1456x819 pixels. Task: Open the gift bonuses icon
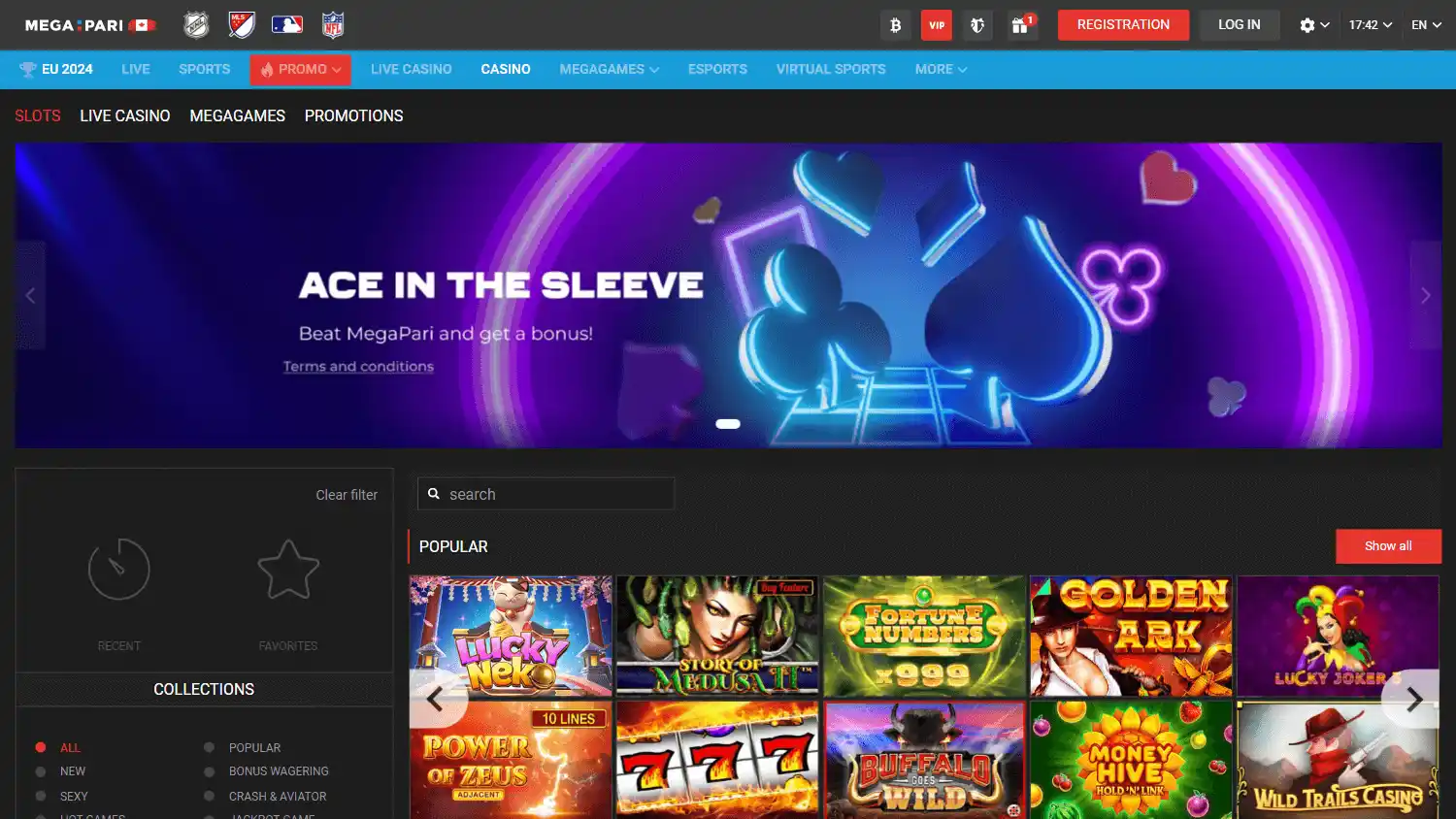click(1020, 25)
